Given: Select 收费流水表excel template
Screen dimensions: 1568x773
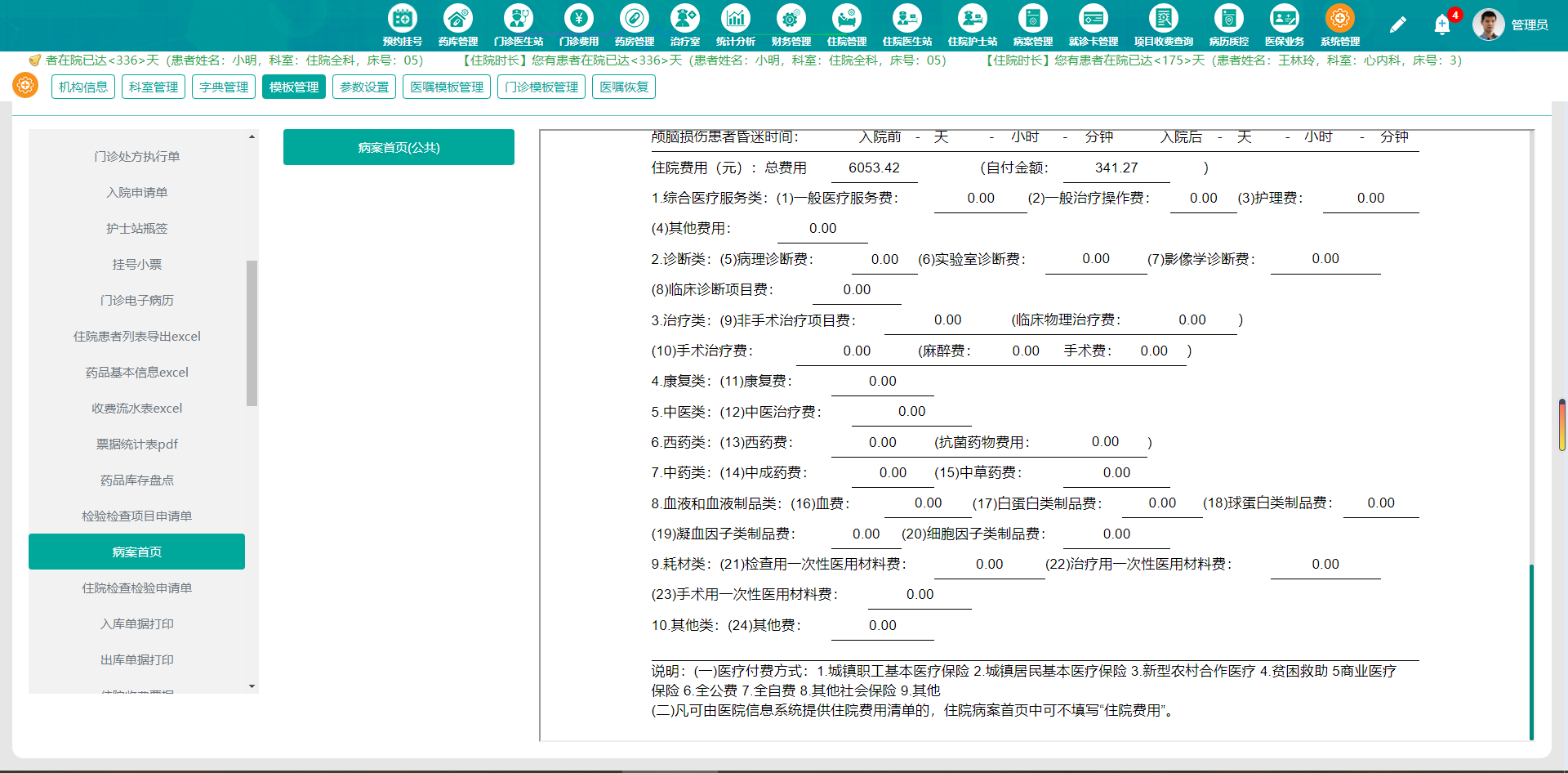Looking at the screenshot, I should [136, 408].
